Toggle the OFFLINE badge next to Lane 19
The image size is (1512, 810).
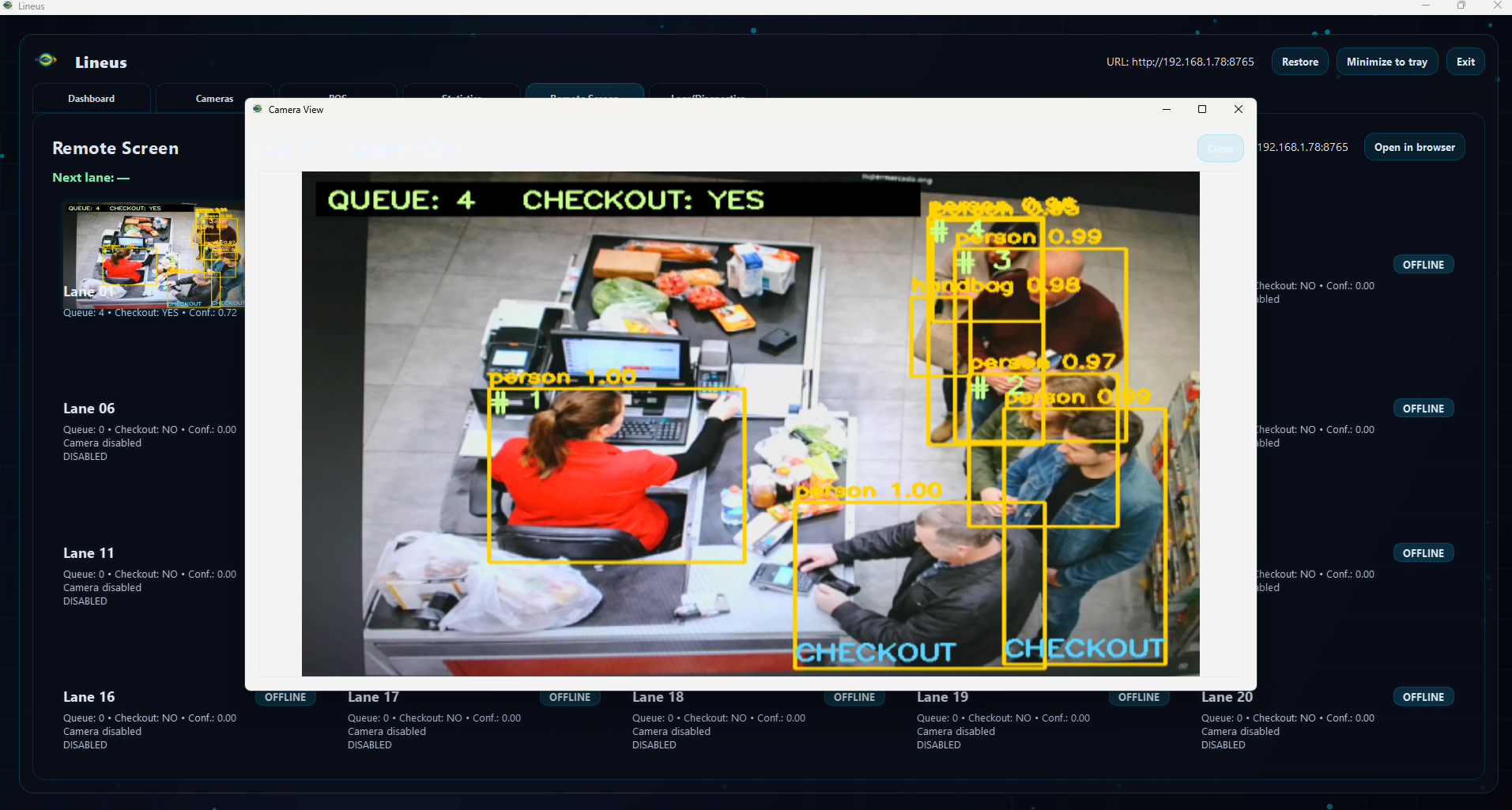1139,697
